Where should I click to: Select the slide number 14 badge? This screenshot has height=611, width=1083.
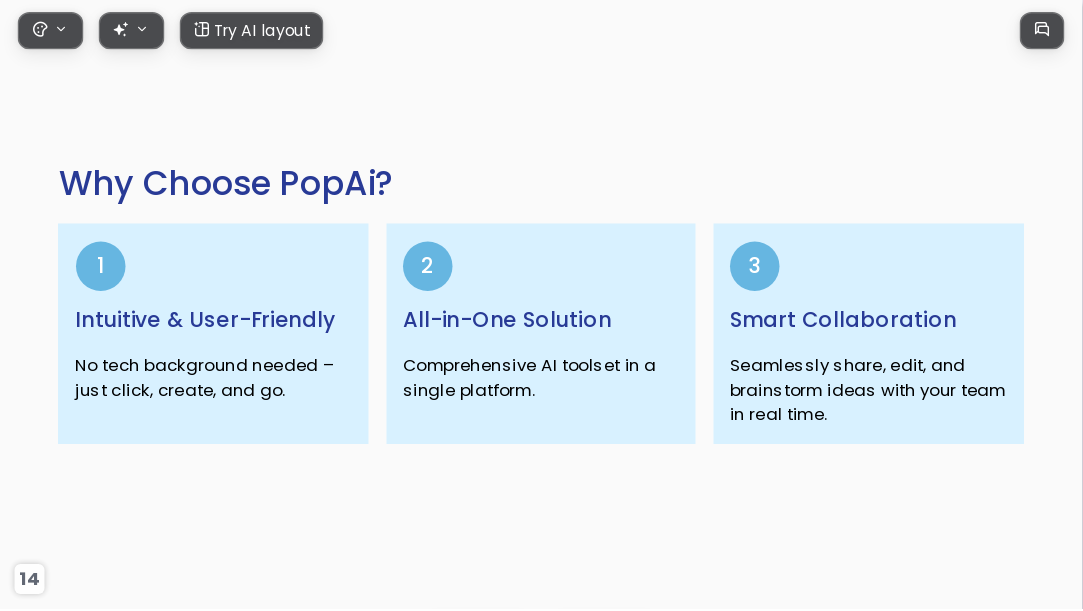(x=29, y=579)
